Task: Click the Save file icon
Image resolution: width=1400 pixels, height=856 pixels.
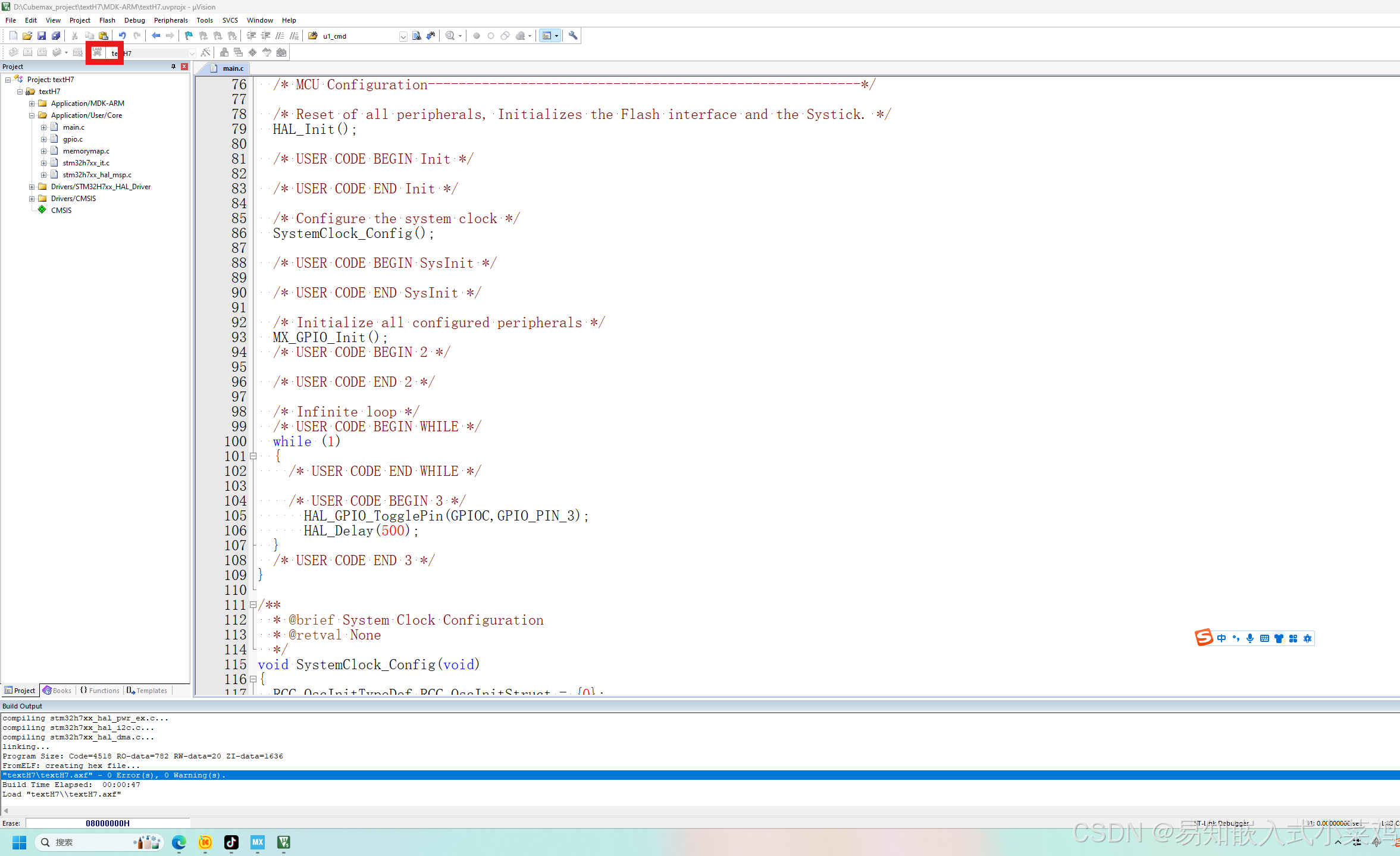Action: click(41, 36)
